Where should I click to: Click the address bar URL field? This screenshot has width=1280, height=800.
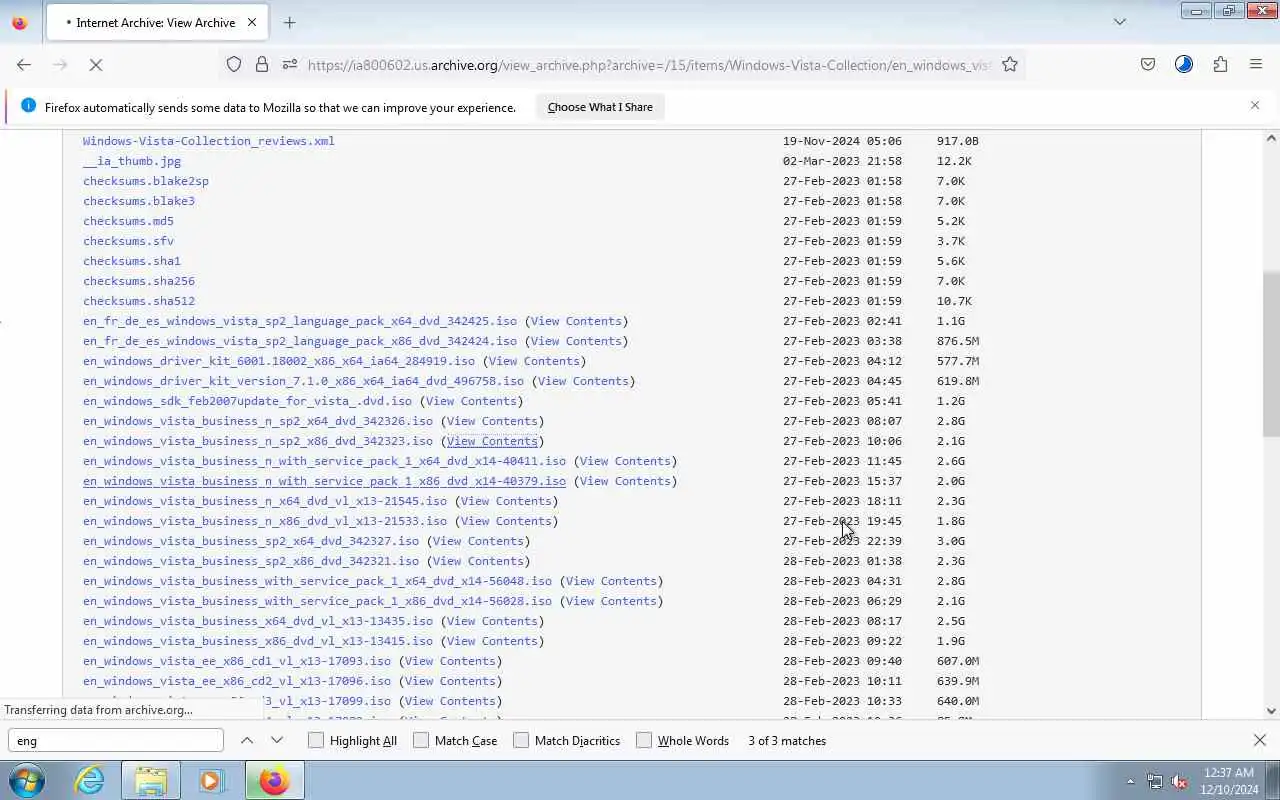[x=648, y=65]
